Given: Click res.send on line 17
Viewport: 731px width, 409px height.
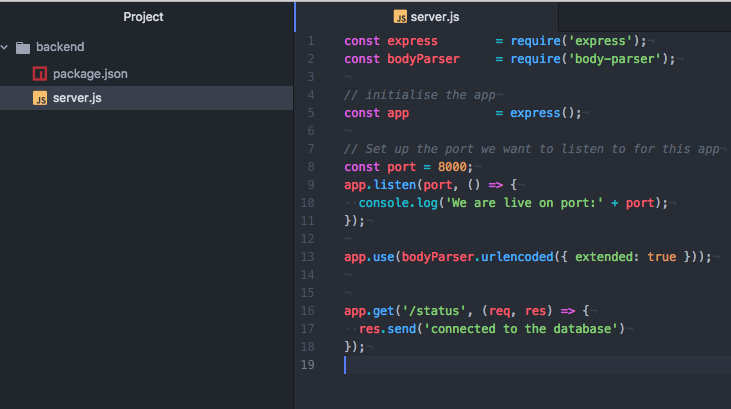Looking at the screenshot, I should 387,329.
